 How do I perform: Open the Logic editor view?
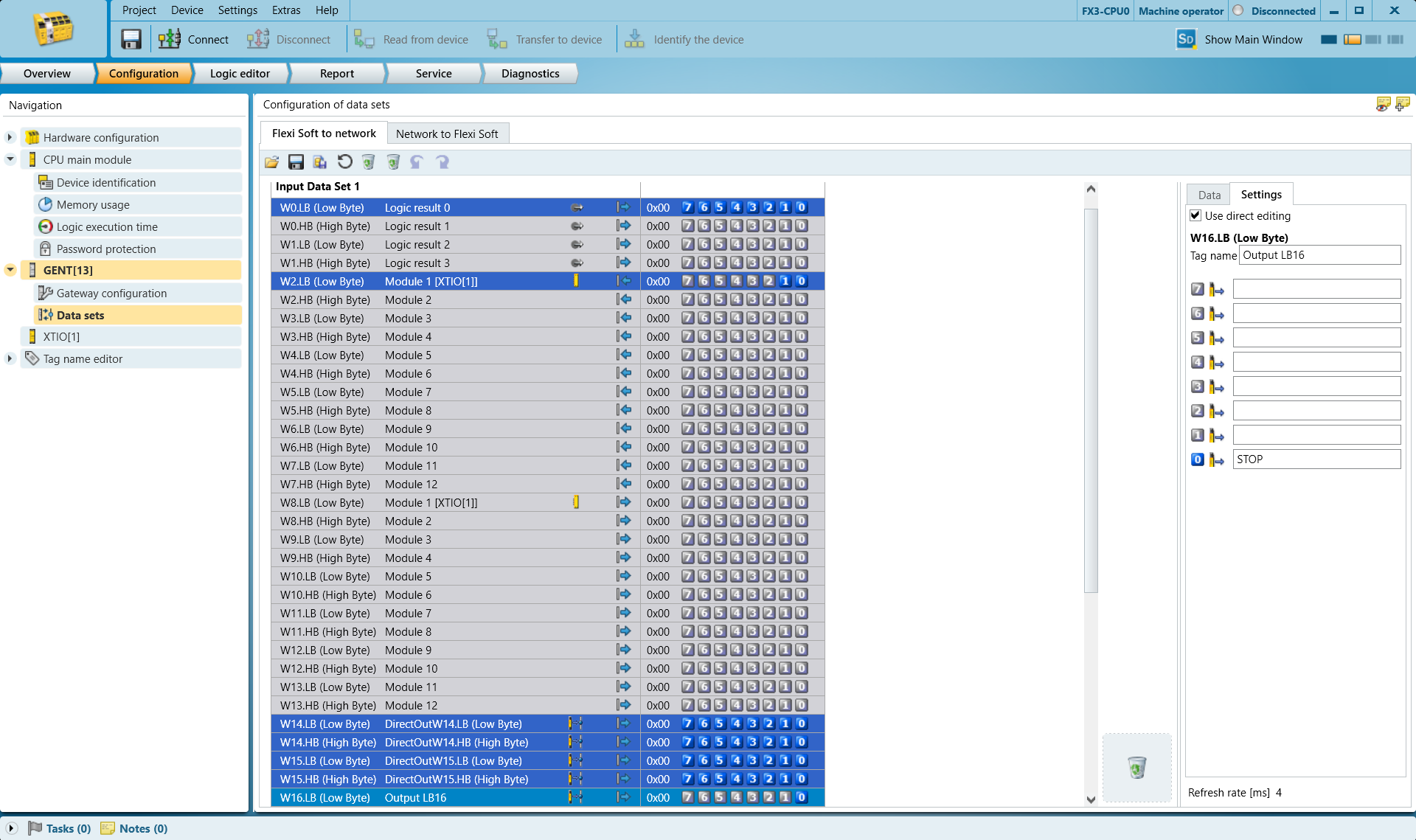pos(240,73)
